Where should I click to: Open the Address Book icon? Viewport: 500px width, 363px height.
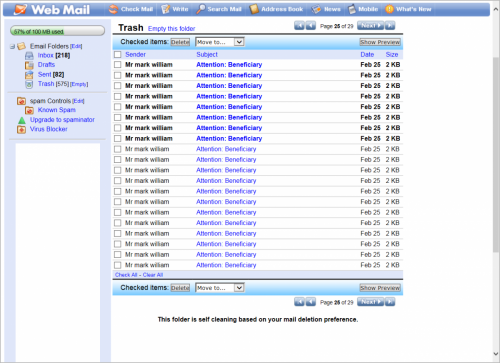click(254, 9)
